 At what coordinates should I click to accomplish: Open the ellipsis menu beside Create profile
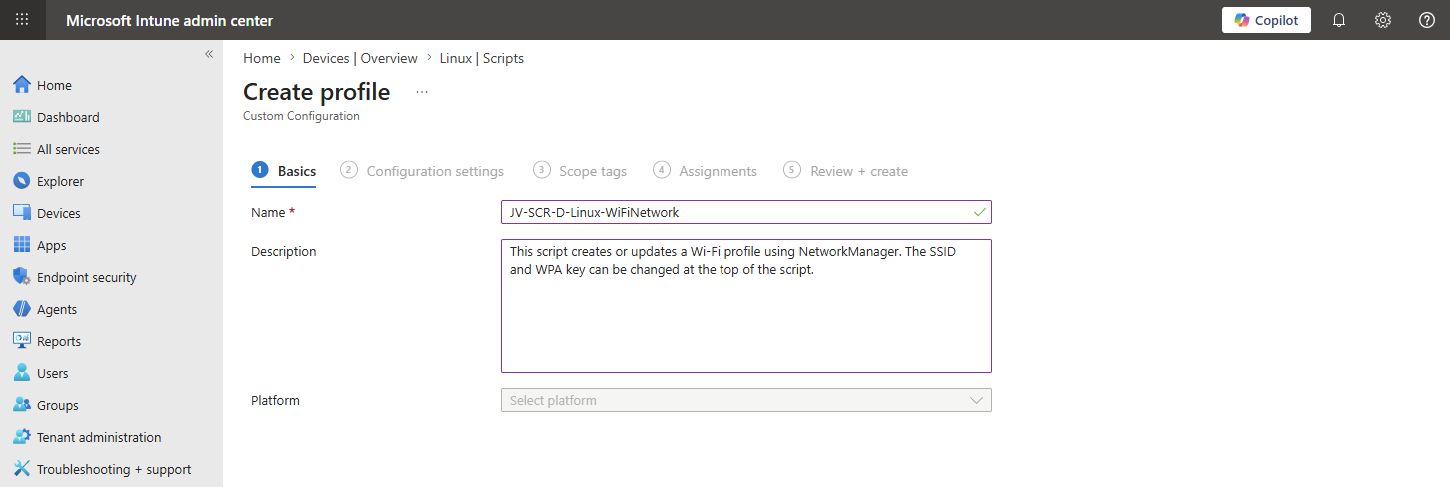[422, 92]
